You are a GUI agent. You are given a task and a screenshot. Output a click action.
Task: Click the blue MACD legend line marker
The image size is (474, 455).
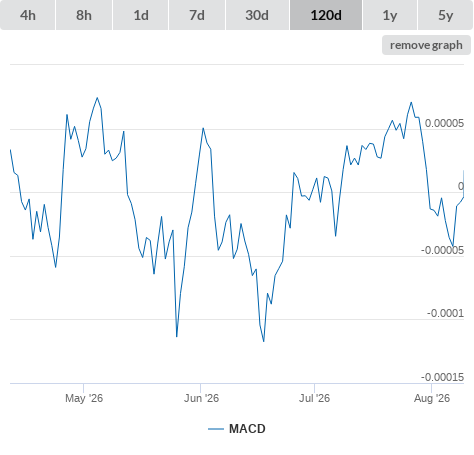click(216, 429)
